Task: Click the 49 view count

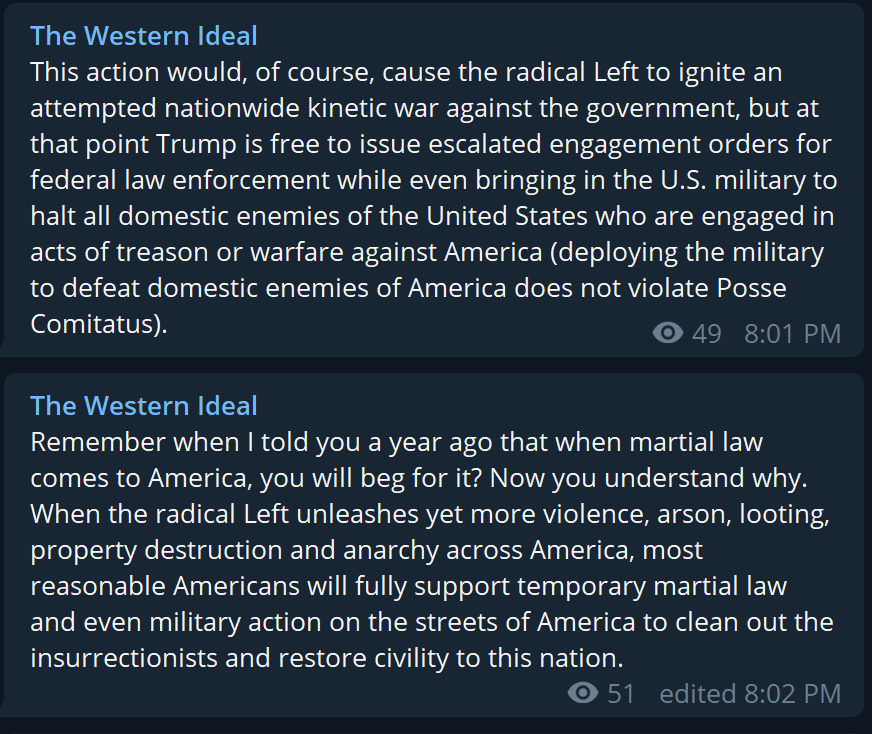Action: coord(706,334)
